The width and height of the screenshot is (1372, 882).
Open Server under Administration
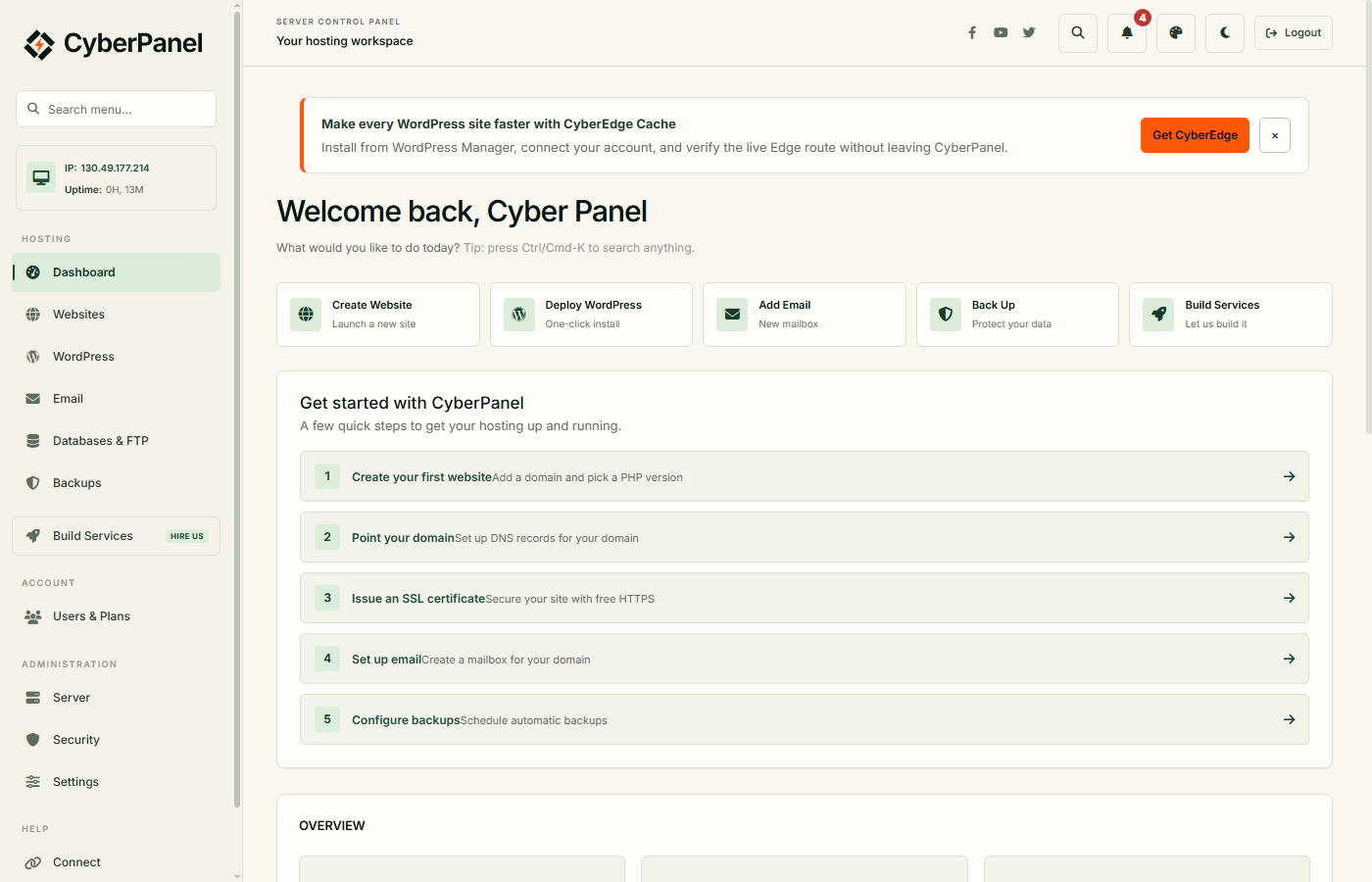coord(116,698)
